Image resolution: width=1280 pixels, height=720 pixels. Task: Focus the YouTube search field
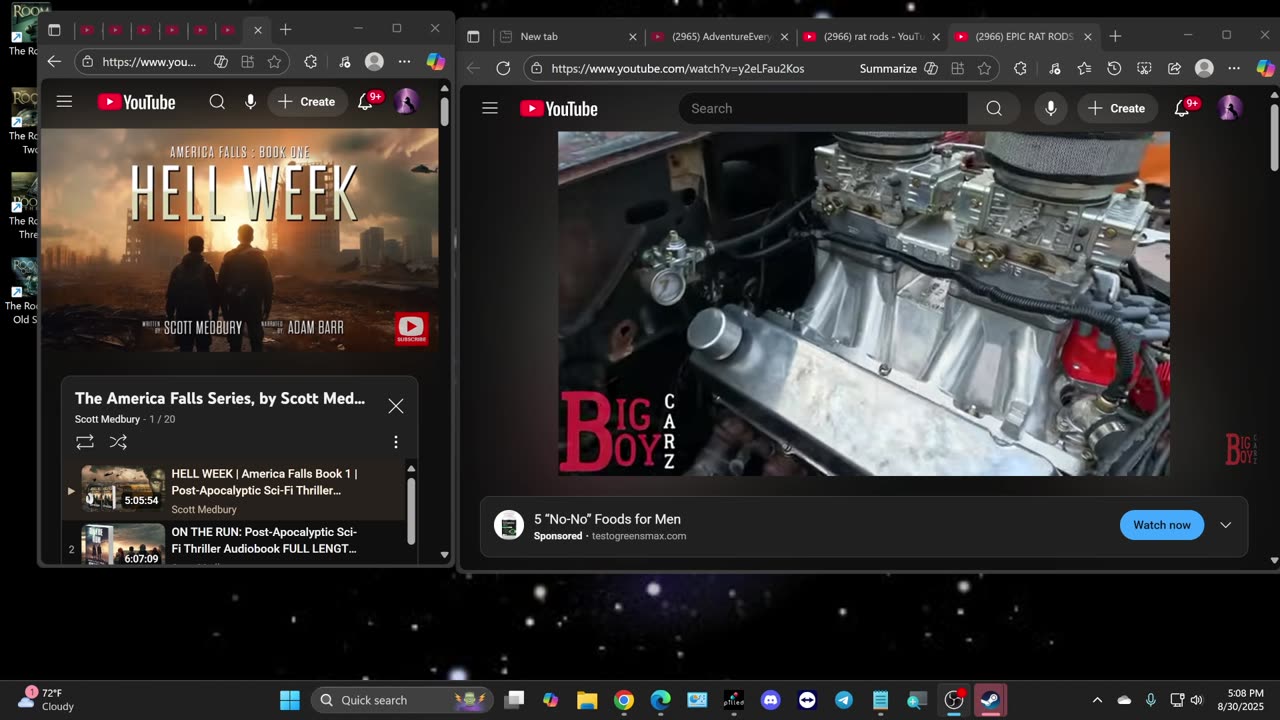pos(822,108)
